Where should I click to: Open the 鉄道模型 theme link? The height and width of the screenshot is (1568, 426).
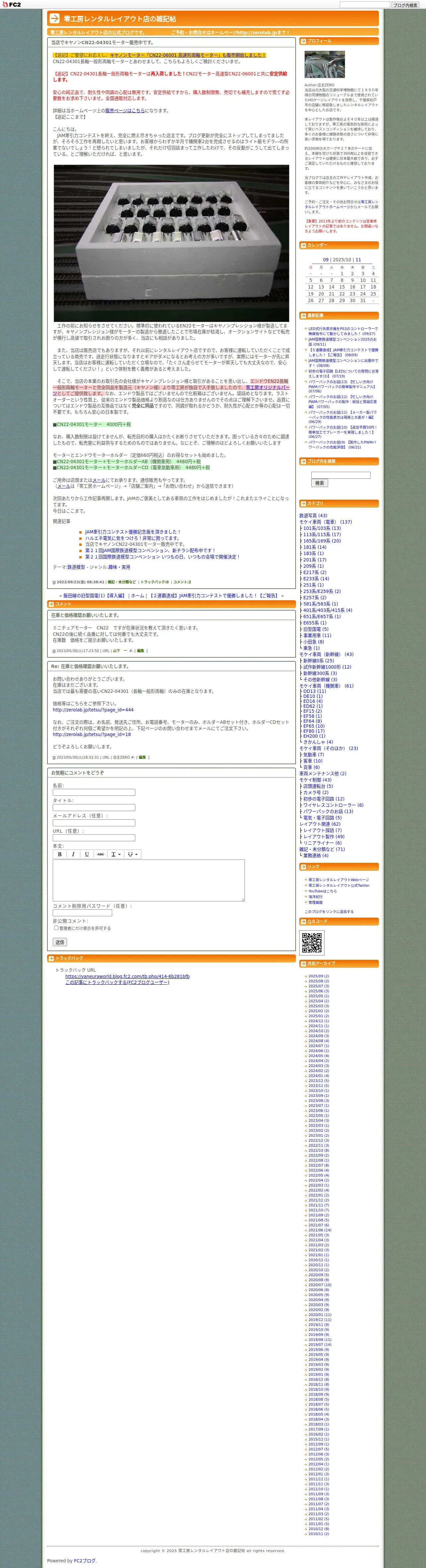point(76,567)
